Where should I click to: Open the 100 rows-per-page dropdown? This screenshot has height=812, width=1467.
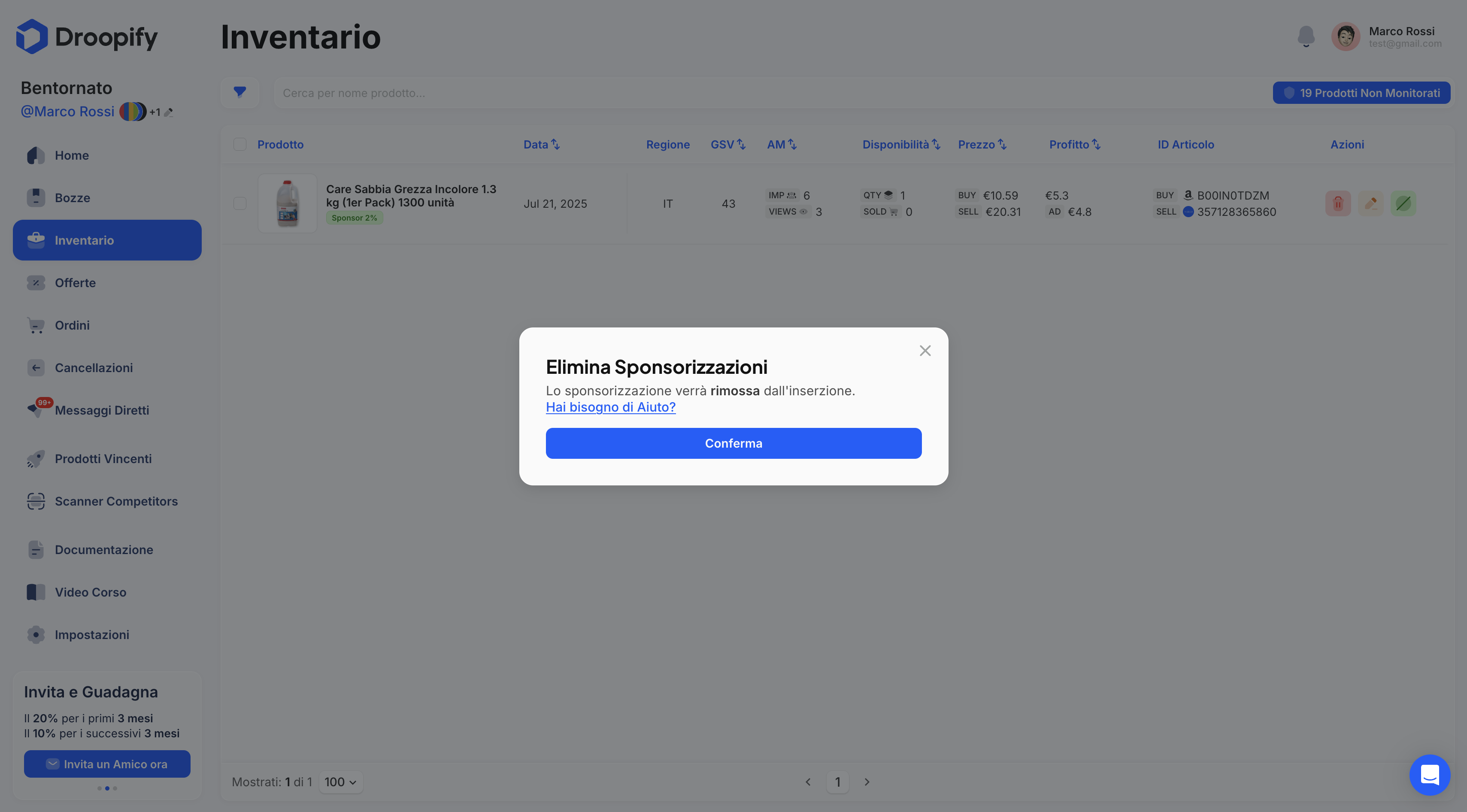340,782
